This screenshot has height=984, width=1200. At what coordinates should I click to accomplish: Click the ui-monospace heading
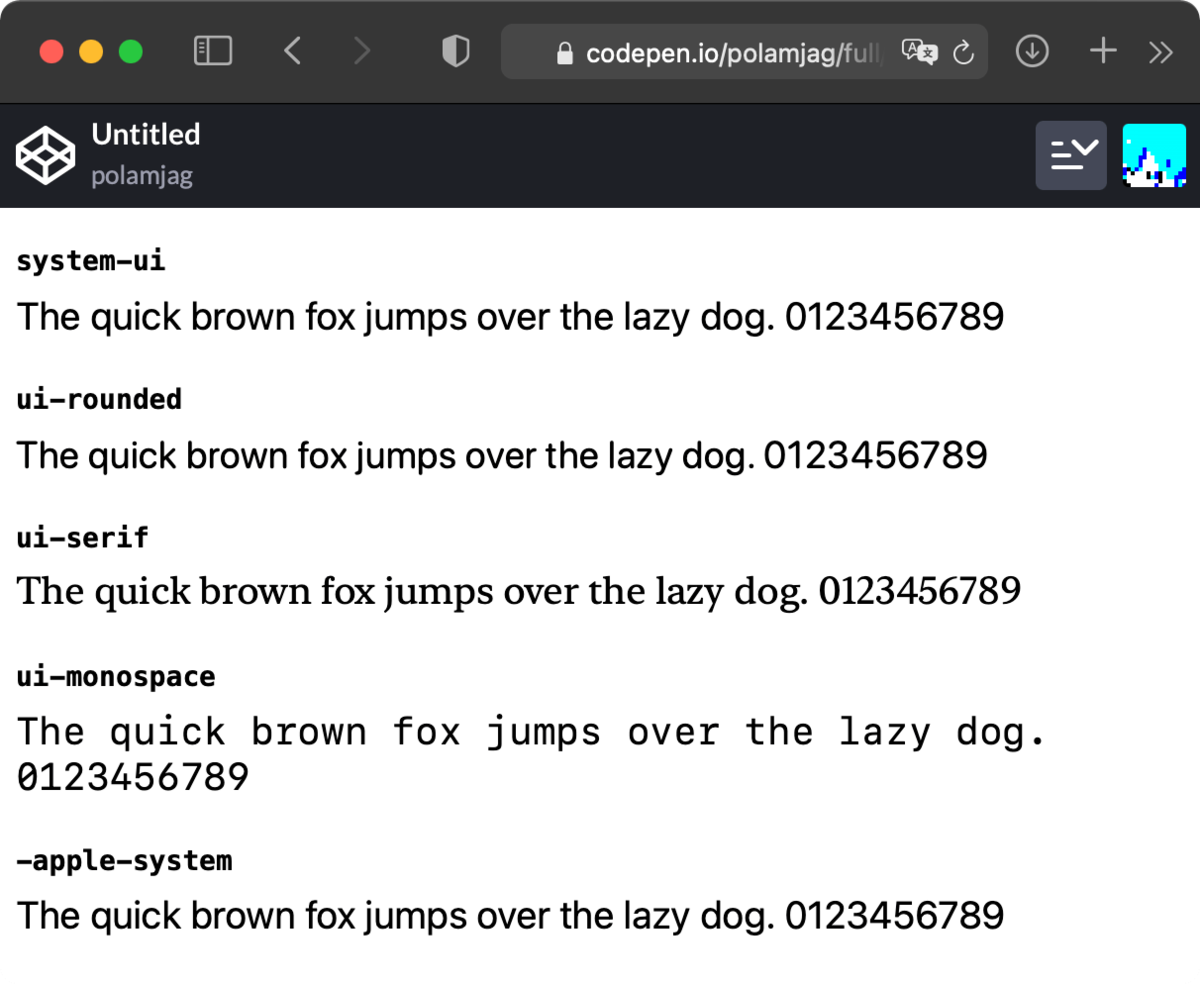(116, 677)
